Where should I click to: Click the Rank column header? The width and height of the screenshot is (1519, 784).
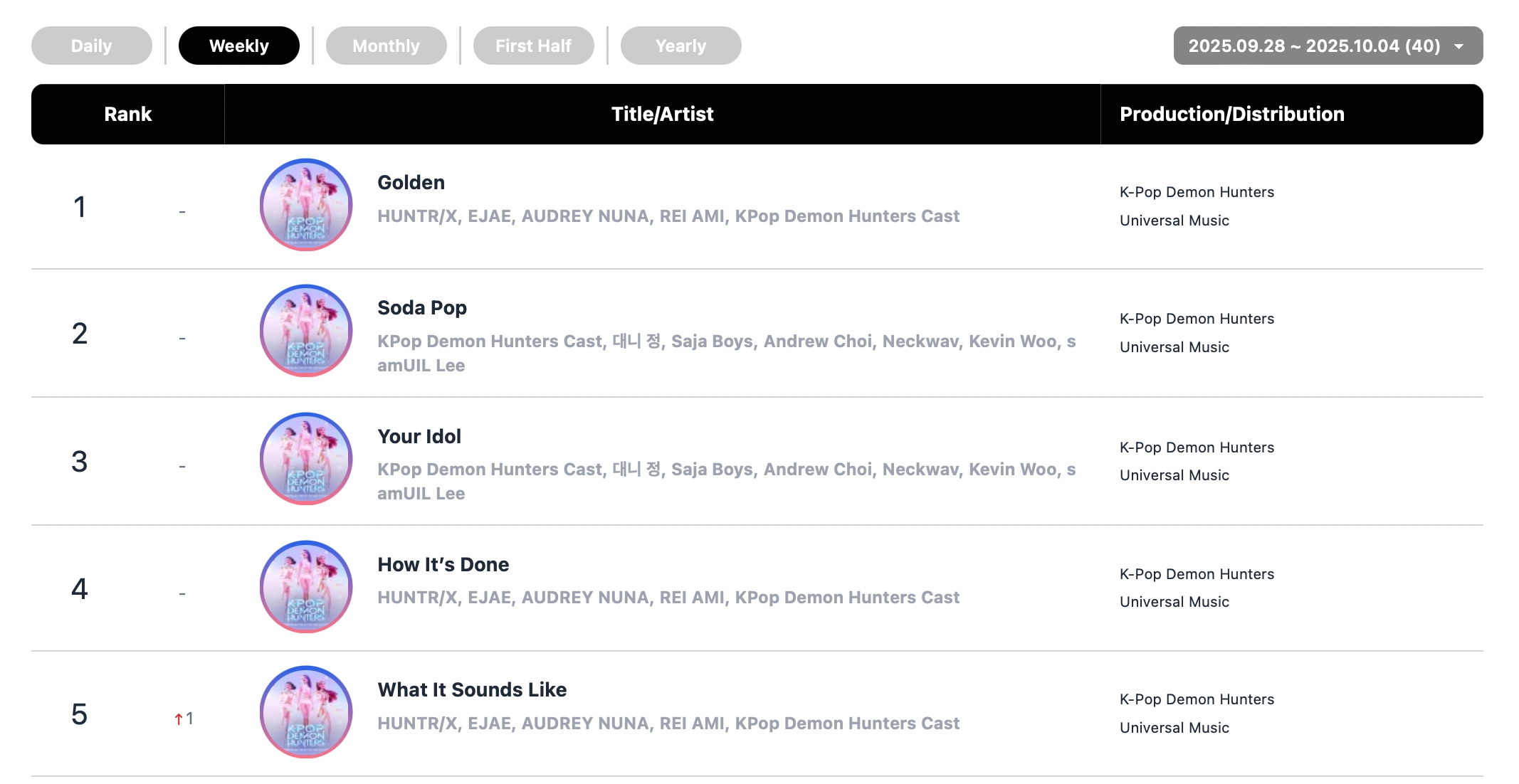(x=128, y=115)
